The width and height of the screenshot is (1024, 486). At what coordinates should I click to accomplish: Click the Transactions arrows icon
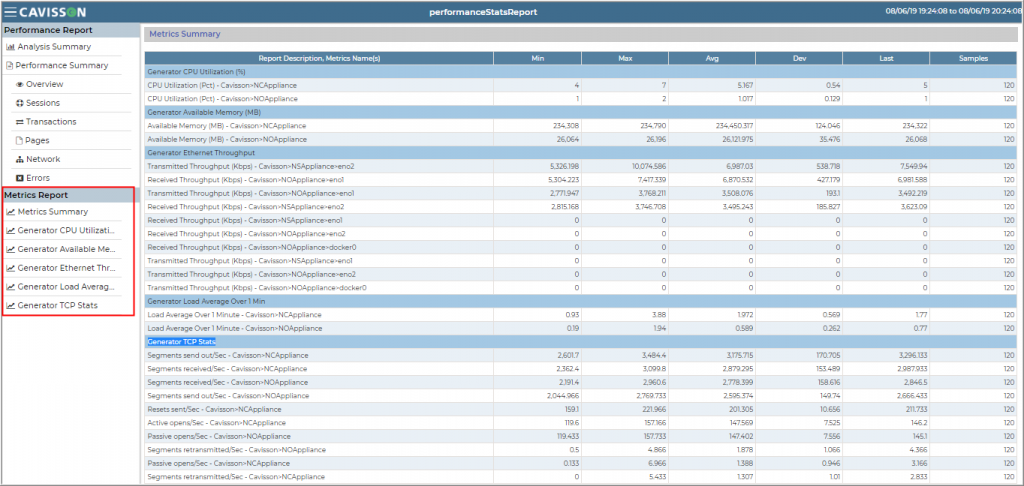click(x=20, y=122)
